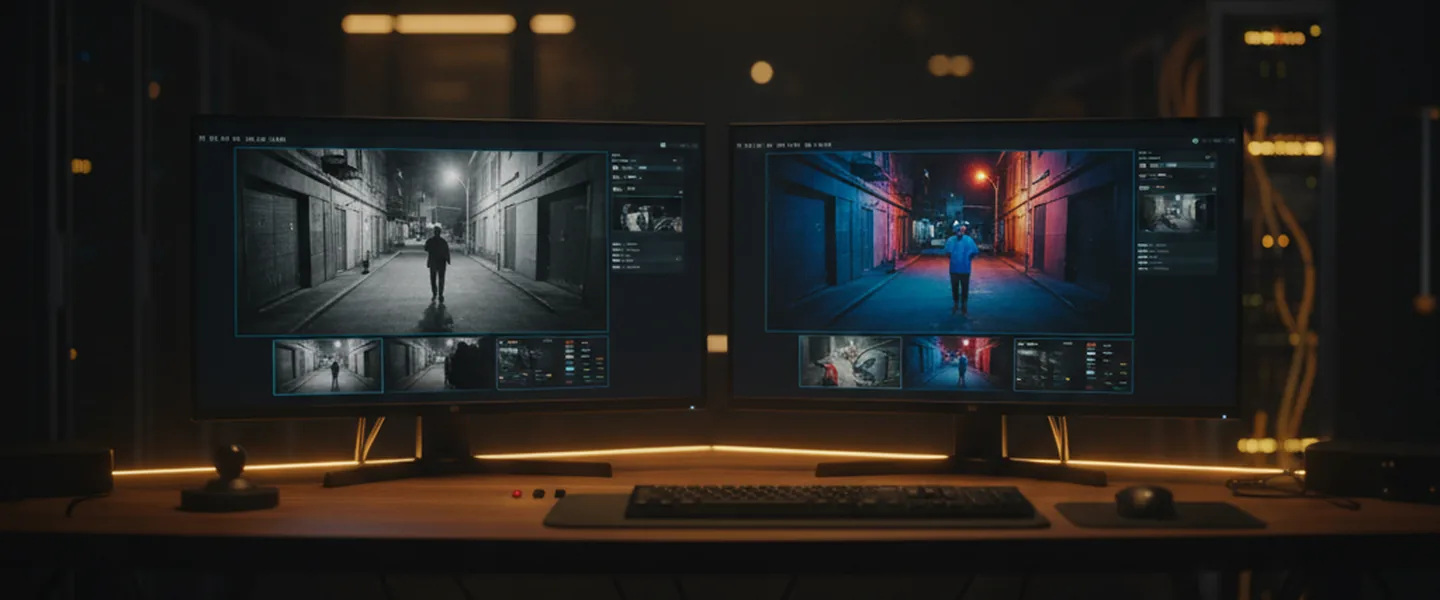Click the grayscale sidebar preview on right monitor
1440x600 pixels.
1179,211
